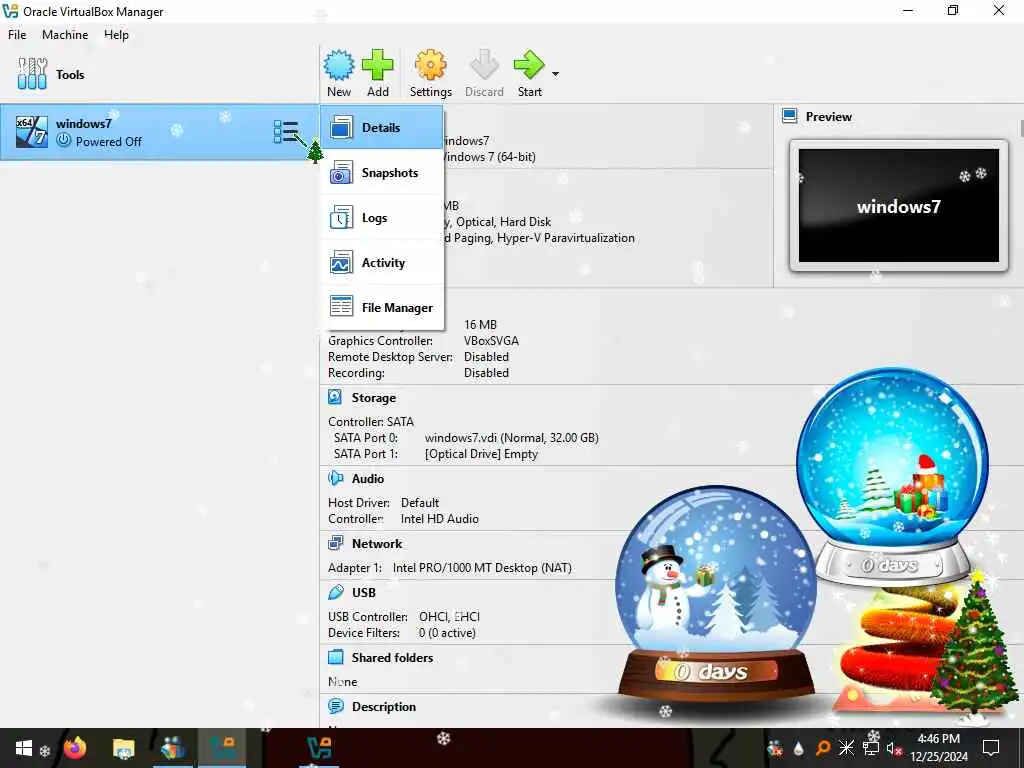Select the windows7 virtual machine entry
The width and height of the screenshot is (1024, 768).
point(159,132)
